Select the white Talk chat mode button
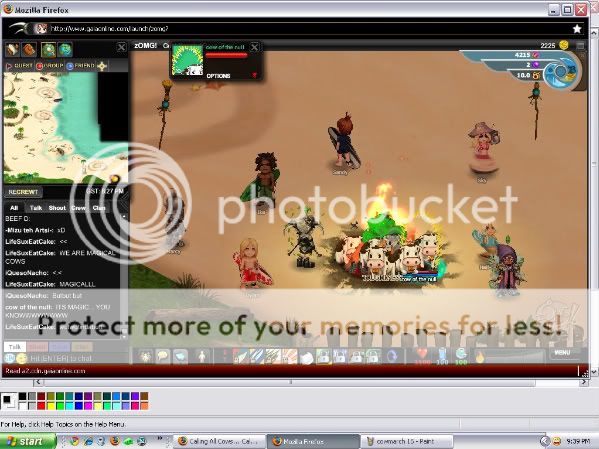This screenshot has width=599, height=449. tap(15, 347)
